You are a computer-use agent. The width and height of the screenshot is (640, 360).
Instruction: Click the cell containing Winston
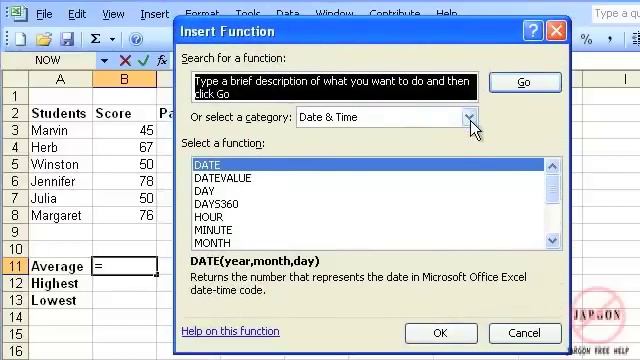60,164
